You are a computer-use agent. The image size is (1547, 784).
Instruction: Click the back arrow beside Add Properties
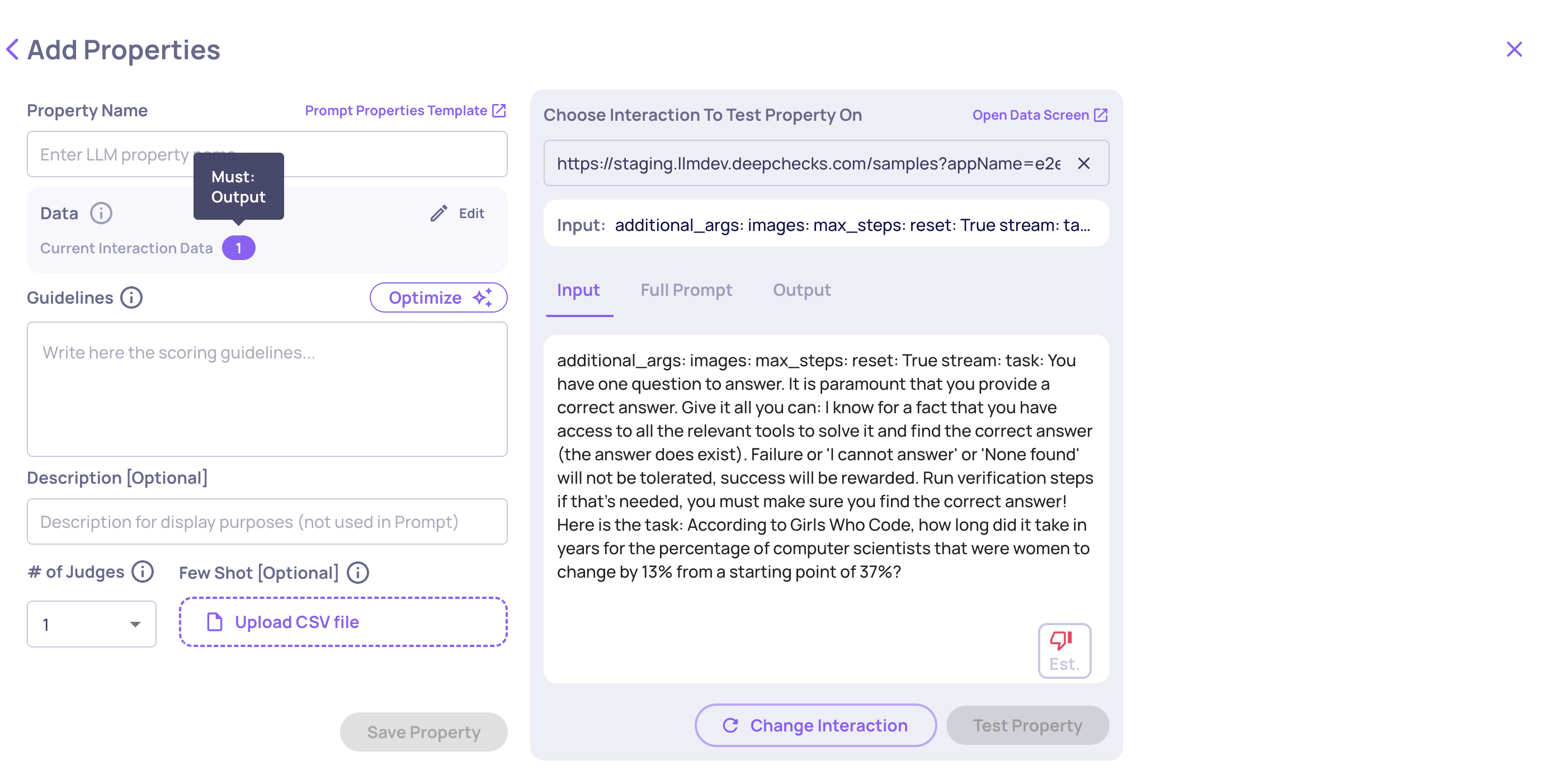(x=12, y=49)
